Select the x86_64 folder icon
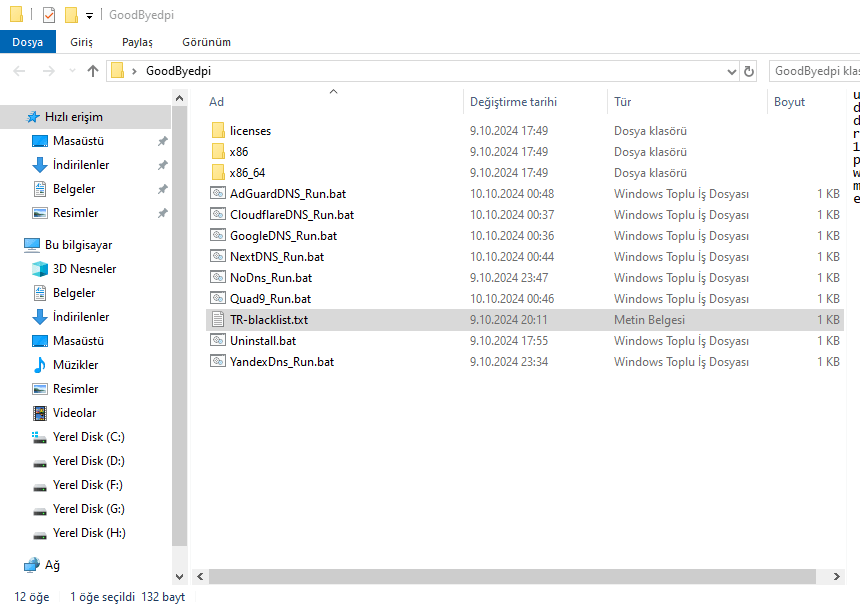This screenshot has width=860, height=608. click(218, 172)
